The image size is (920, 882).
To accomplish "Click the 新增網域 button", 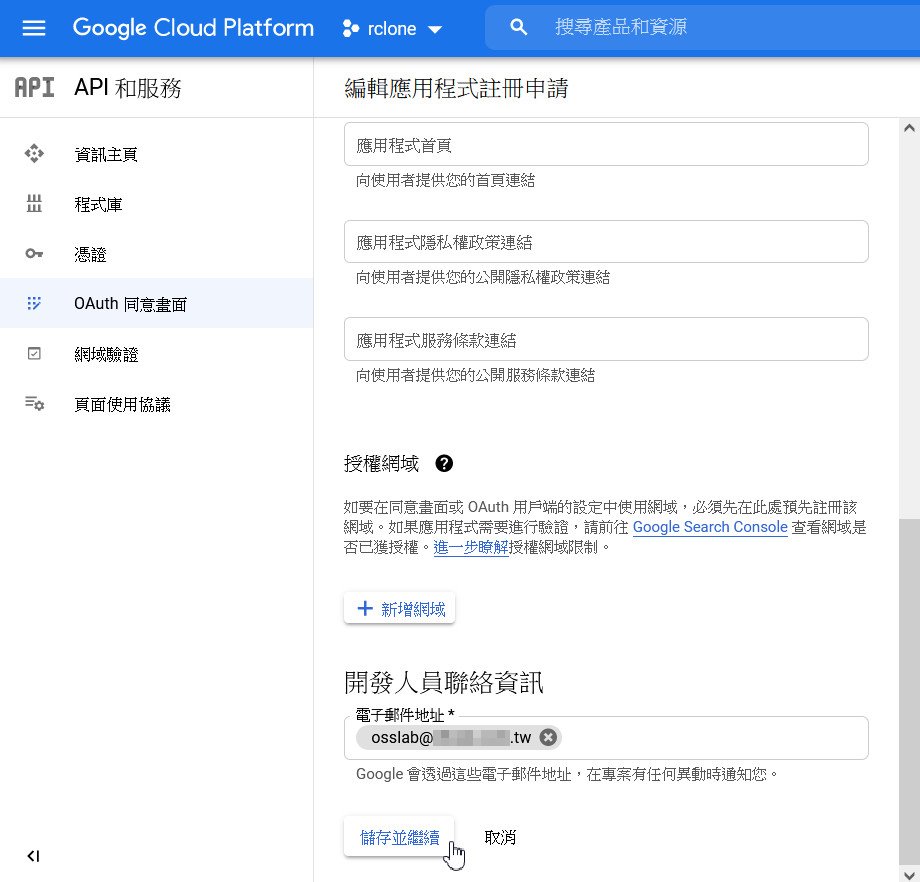I will tap(400, 609).
